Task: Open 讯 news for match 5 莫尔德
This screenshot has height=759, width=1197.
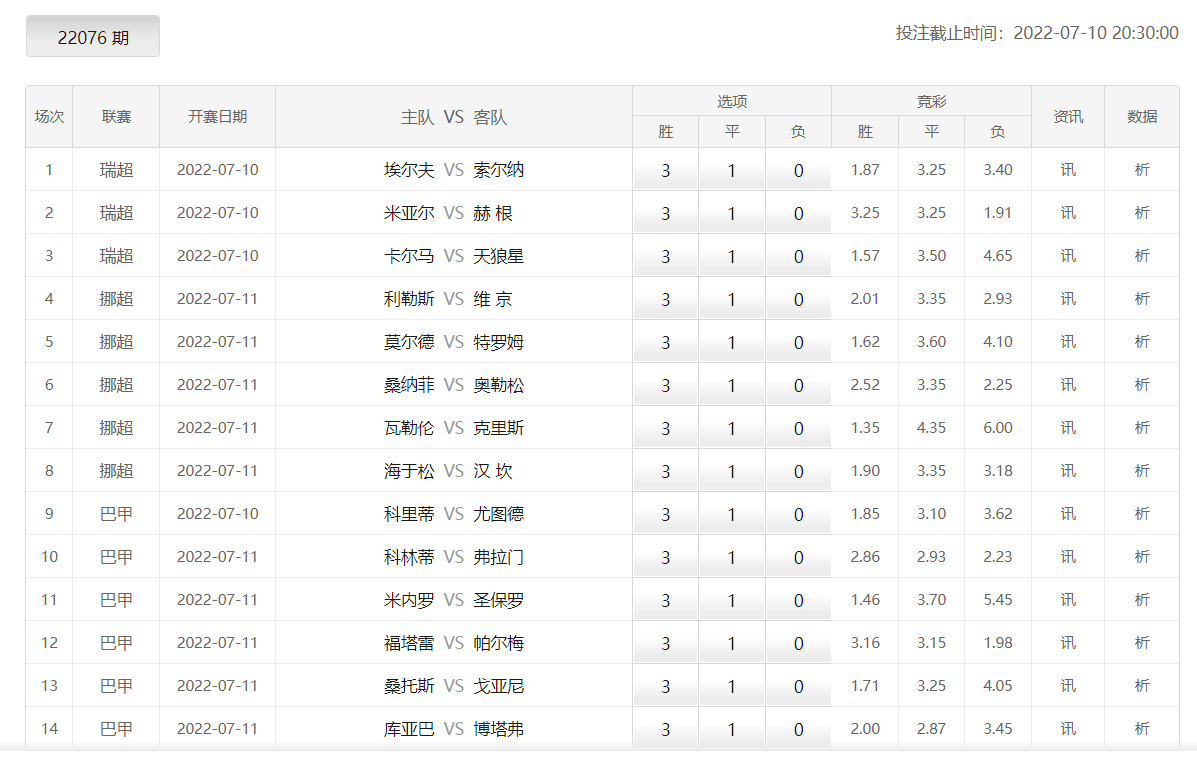Action: tap(1068, 341)
